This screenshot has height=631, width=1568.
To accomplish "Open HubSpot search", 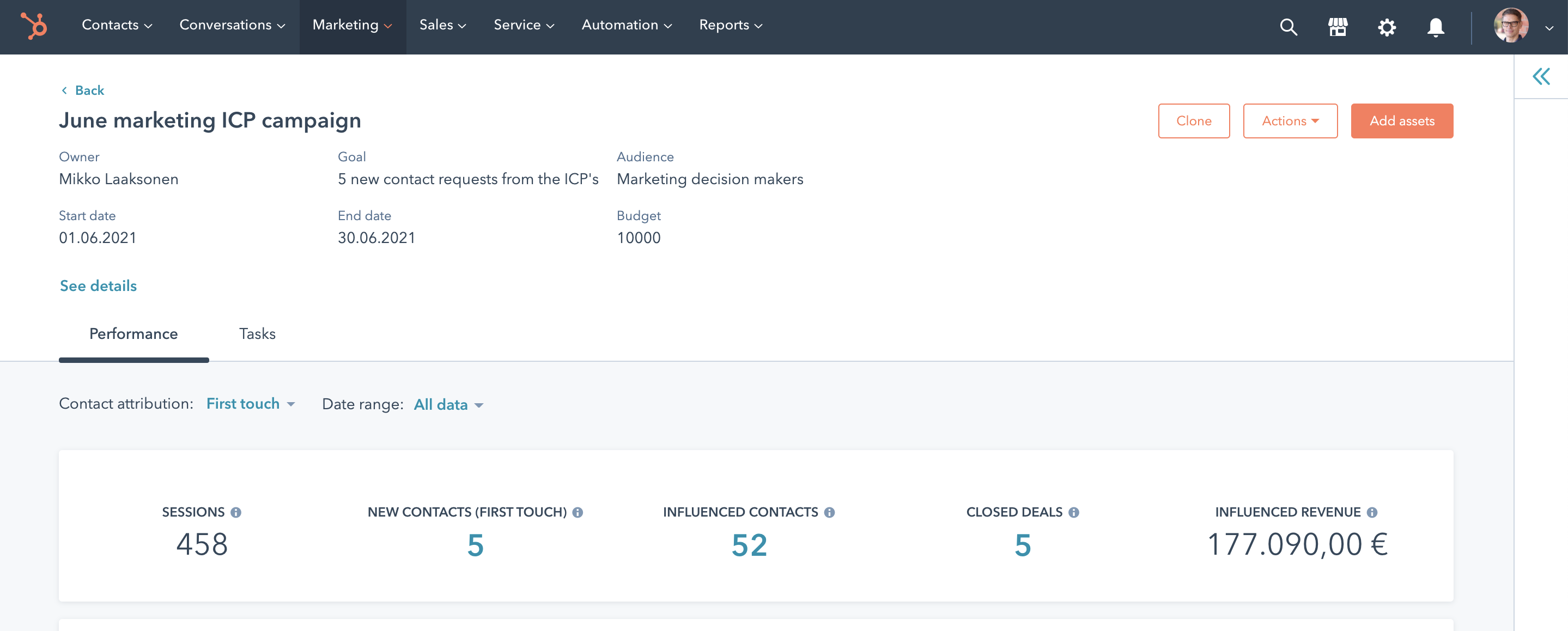I will [x=1289, y=27].
